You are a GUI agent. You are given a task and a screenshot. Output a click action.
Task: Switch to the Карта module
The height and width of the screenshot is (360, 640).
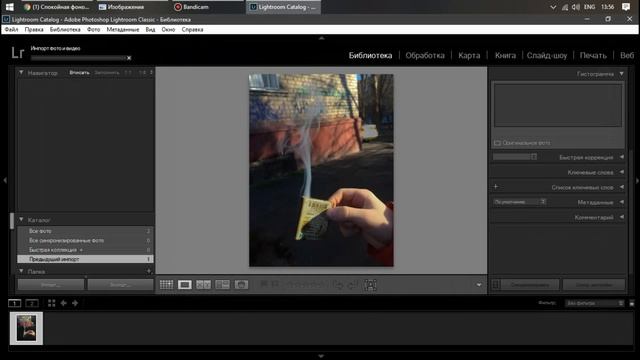point(469,56)
